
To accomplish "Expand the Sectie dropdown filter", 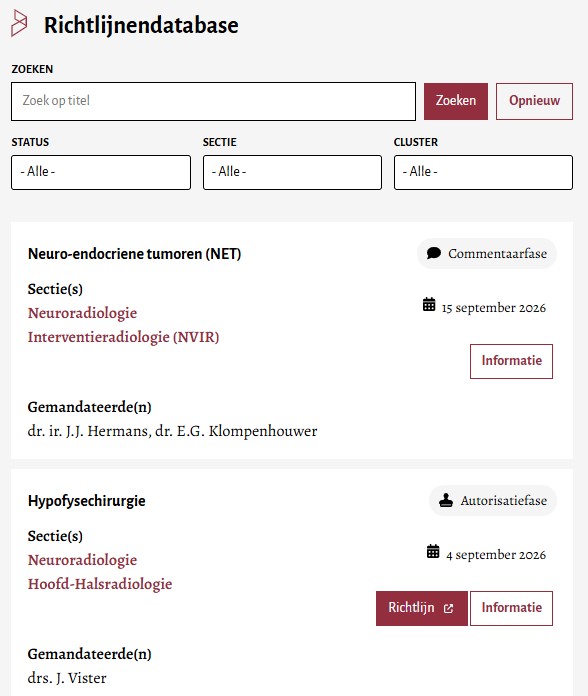I will coord(292,172).
